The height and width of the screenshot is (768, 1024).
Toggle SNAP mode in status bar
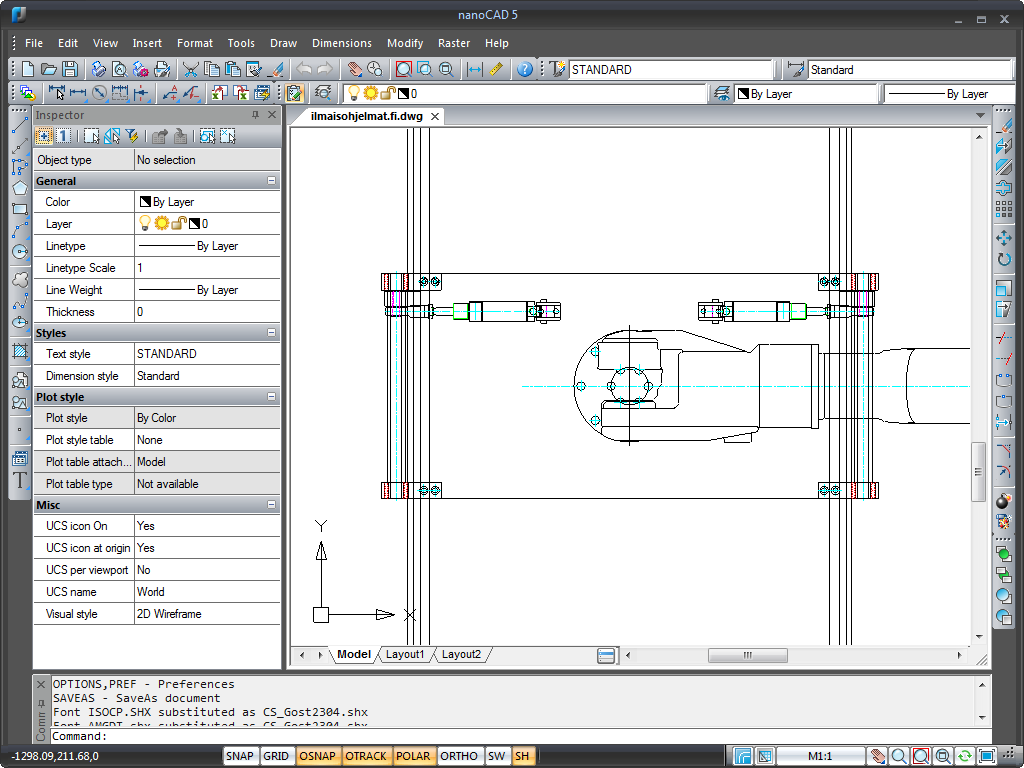click(240, 756)
